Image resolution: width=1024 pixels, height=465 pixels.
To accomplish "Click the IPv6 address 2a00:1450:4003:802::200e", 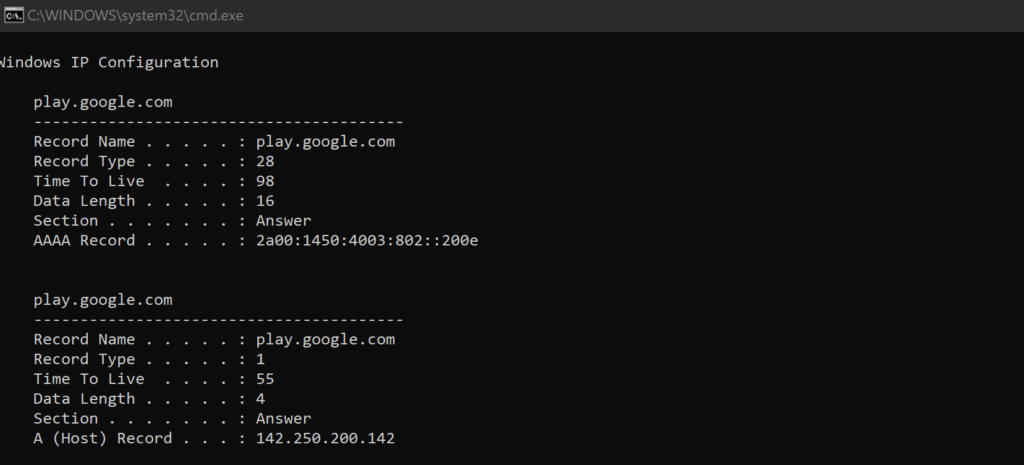I will click(x=367, y=240).
